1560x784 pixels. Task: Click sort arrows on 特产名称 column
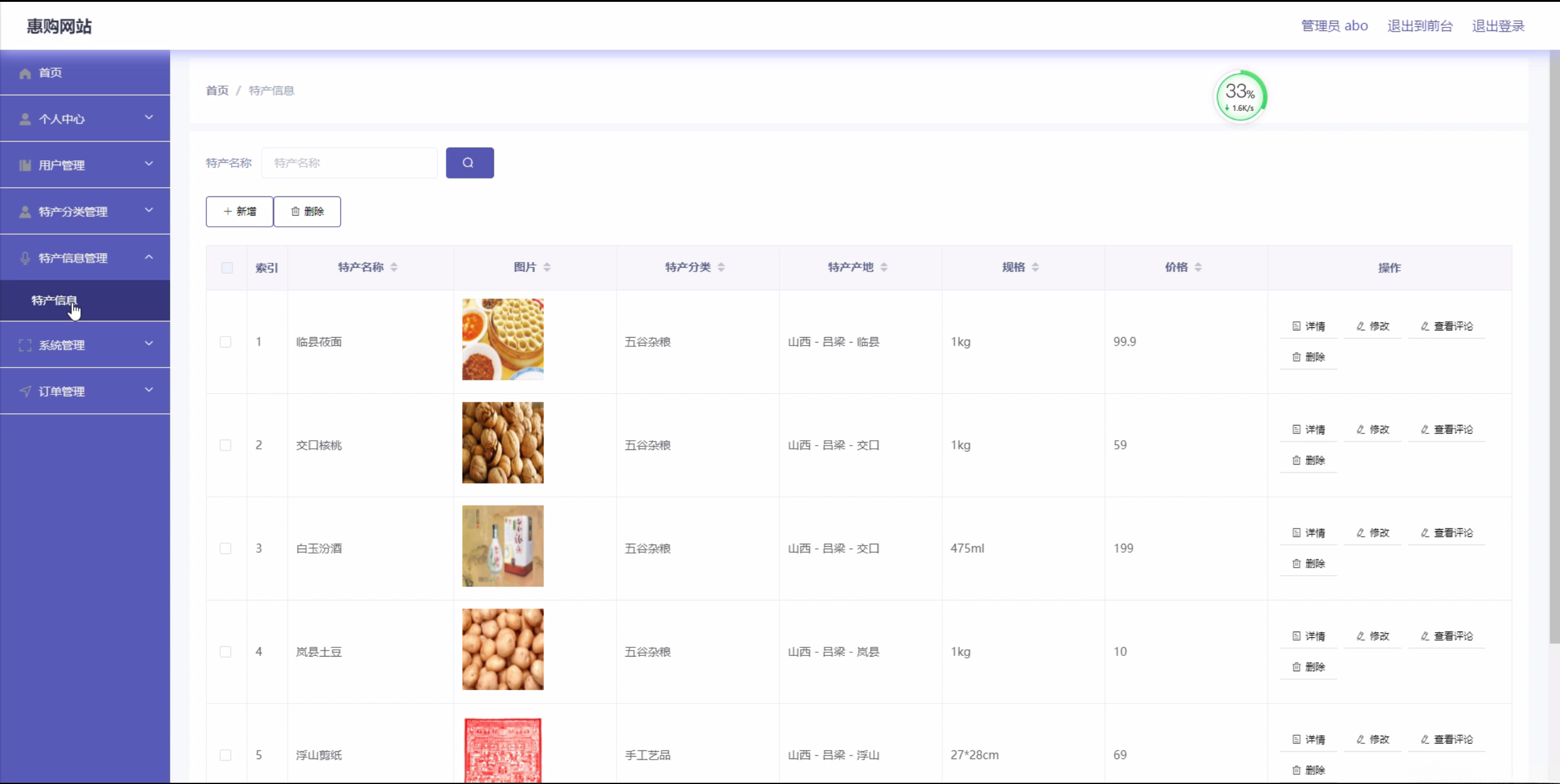394,267
